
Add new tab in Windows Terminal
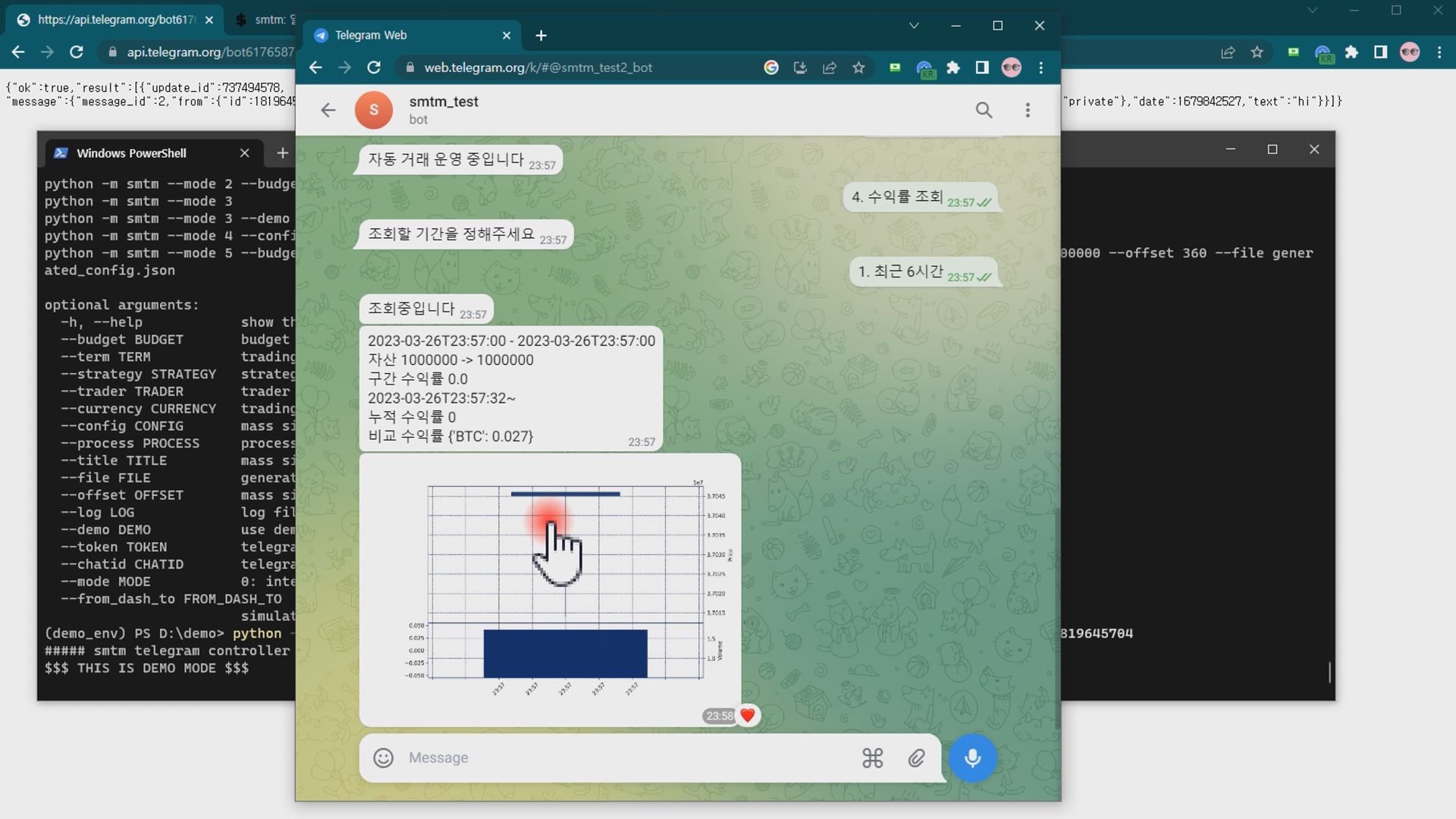click(282, 153)
